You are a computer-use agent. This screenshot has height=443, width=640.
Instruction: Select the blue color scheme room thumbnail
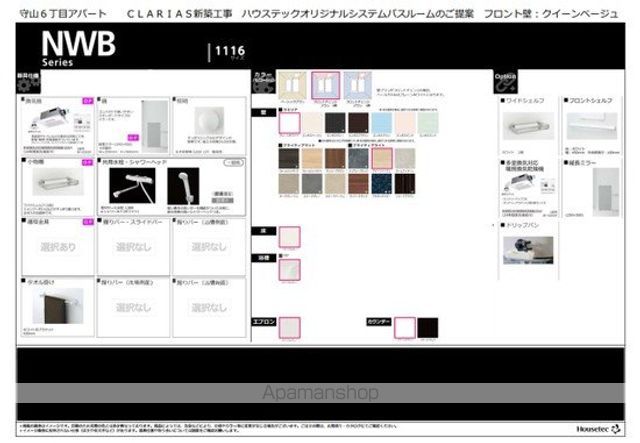click(x=358, y=85)
